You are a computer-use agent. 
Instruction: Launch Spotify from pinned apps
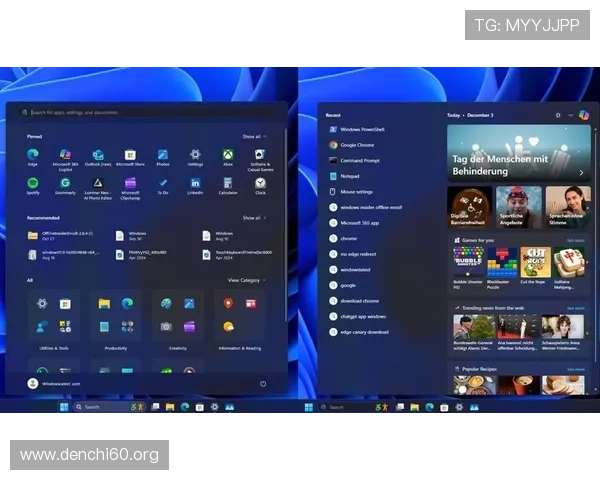click(32, 184)
